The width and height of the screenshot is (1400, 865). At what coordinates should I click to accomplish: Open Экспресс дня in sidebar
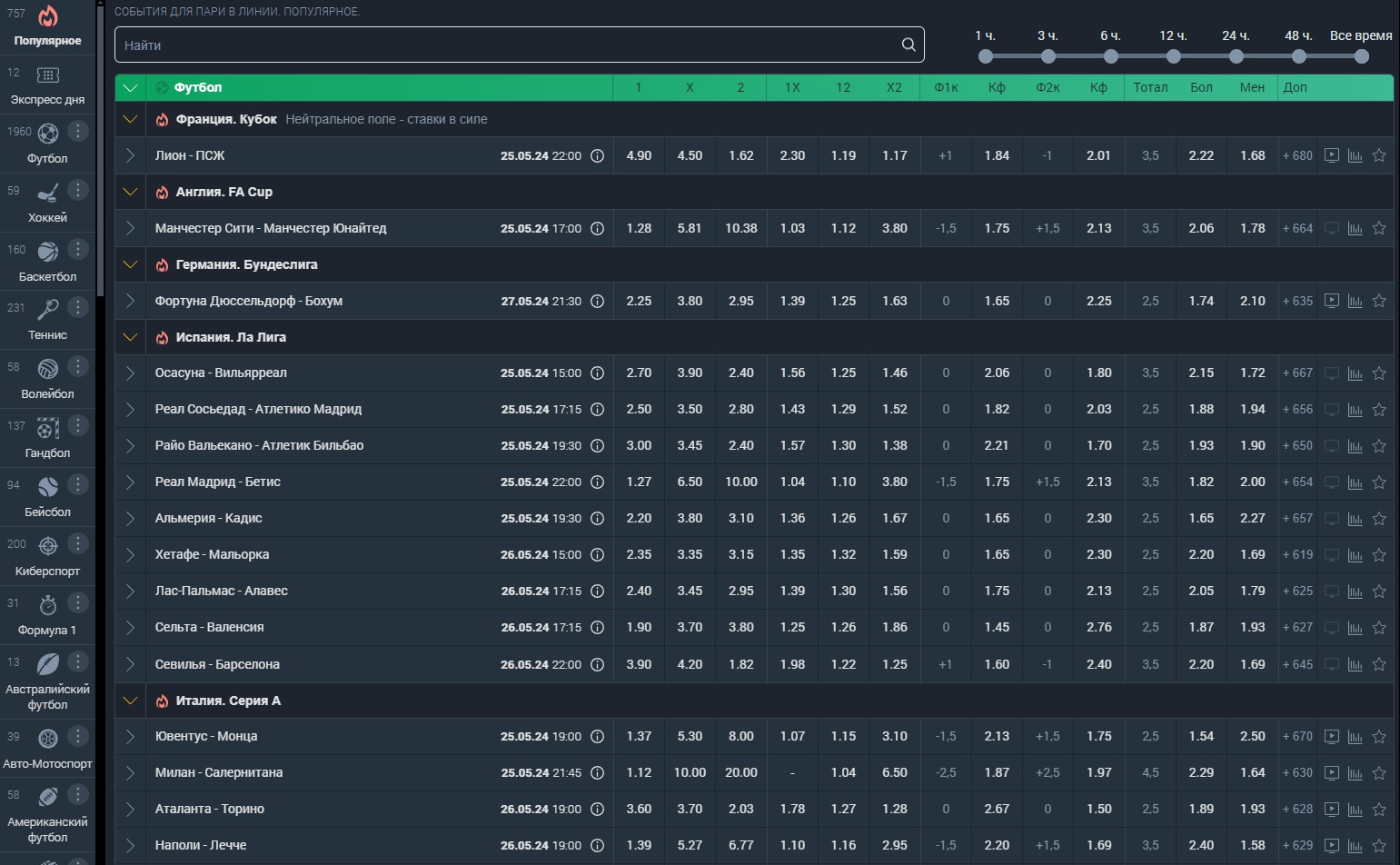pyautogui.click(x=47, y=84)
